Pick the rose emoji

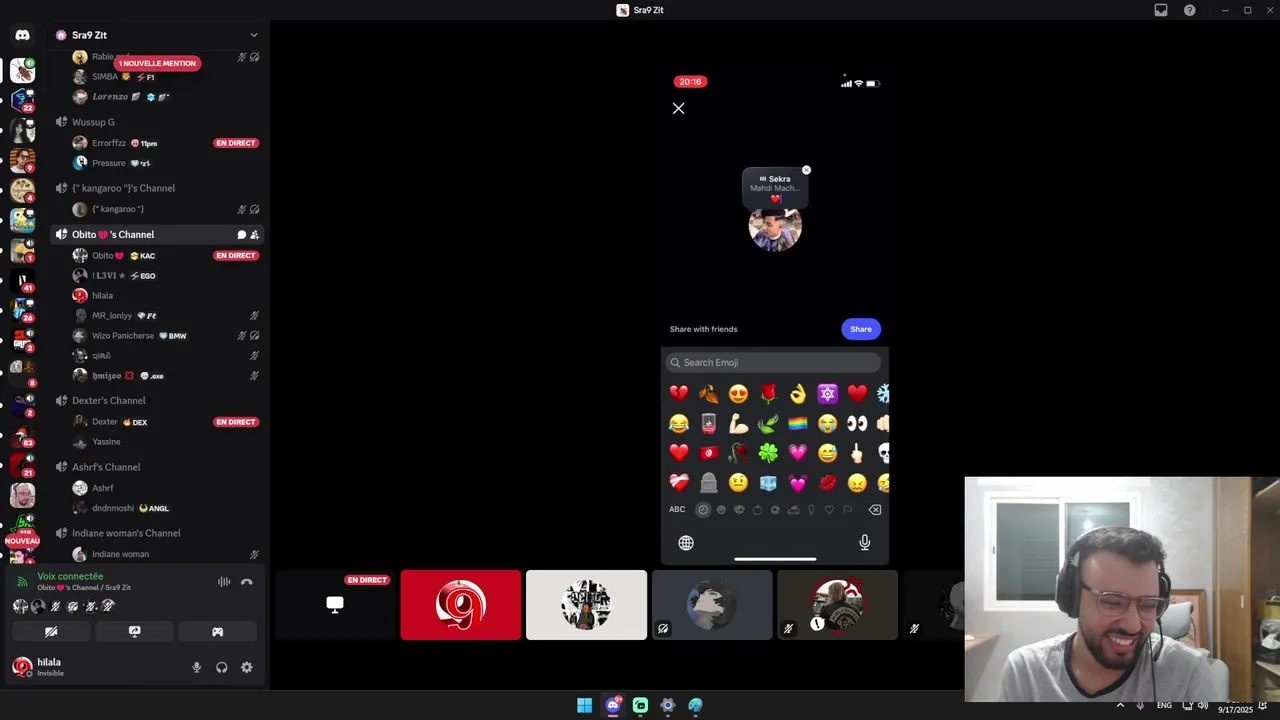(x=768, y=394)
